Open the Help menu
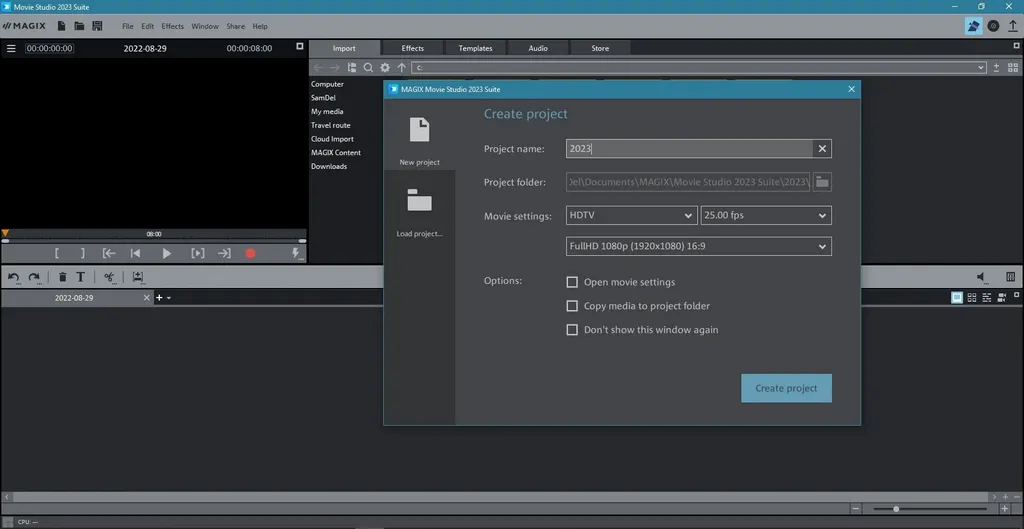The width and height of the screenshot is (1024, 529). tap(260, 27)
